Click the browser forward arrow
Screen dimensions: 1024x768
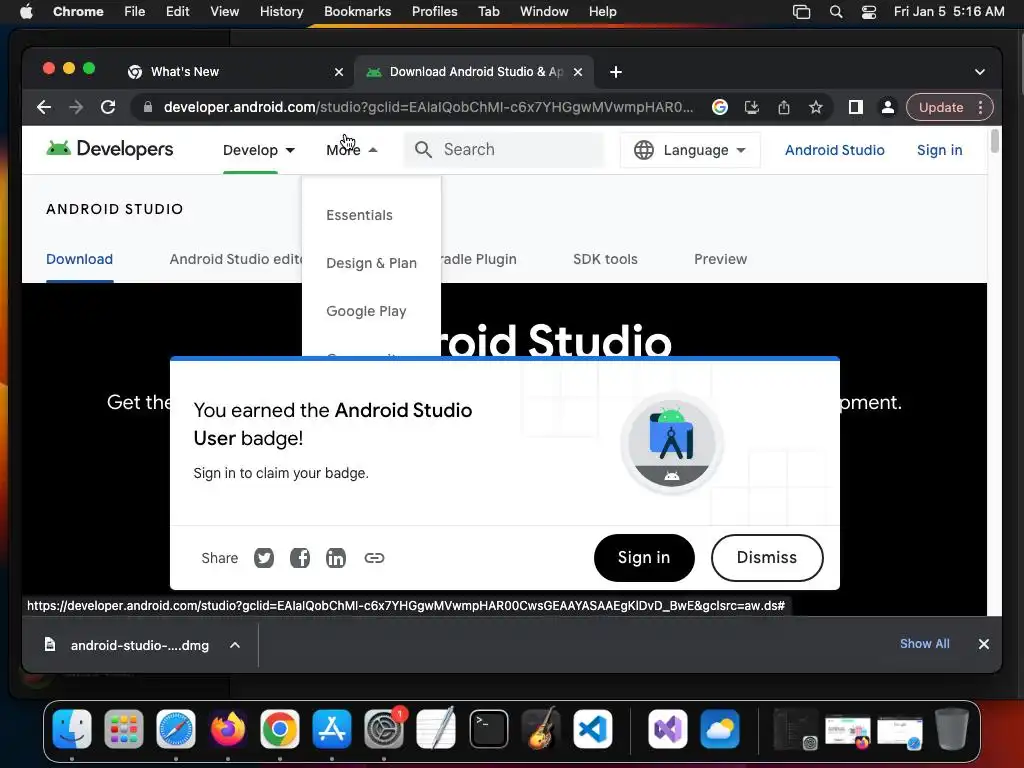pyautogui.click(x=76, y=107)
